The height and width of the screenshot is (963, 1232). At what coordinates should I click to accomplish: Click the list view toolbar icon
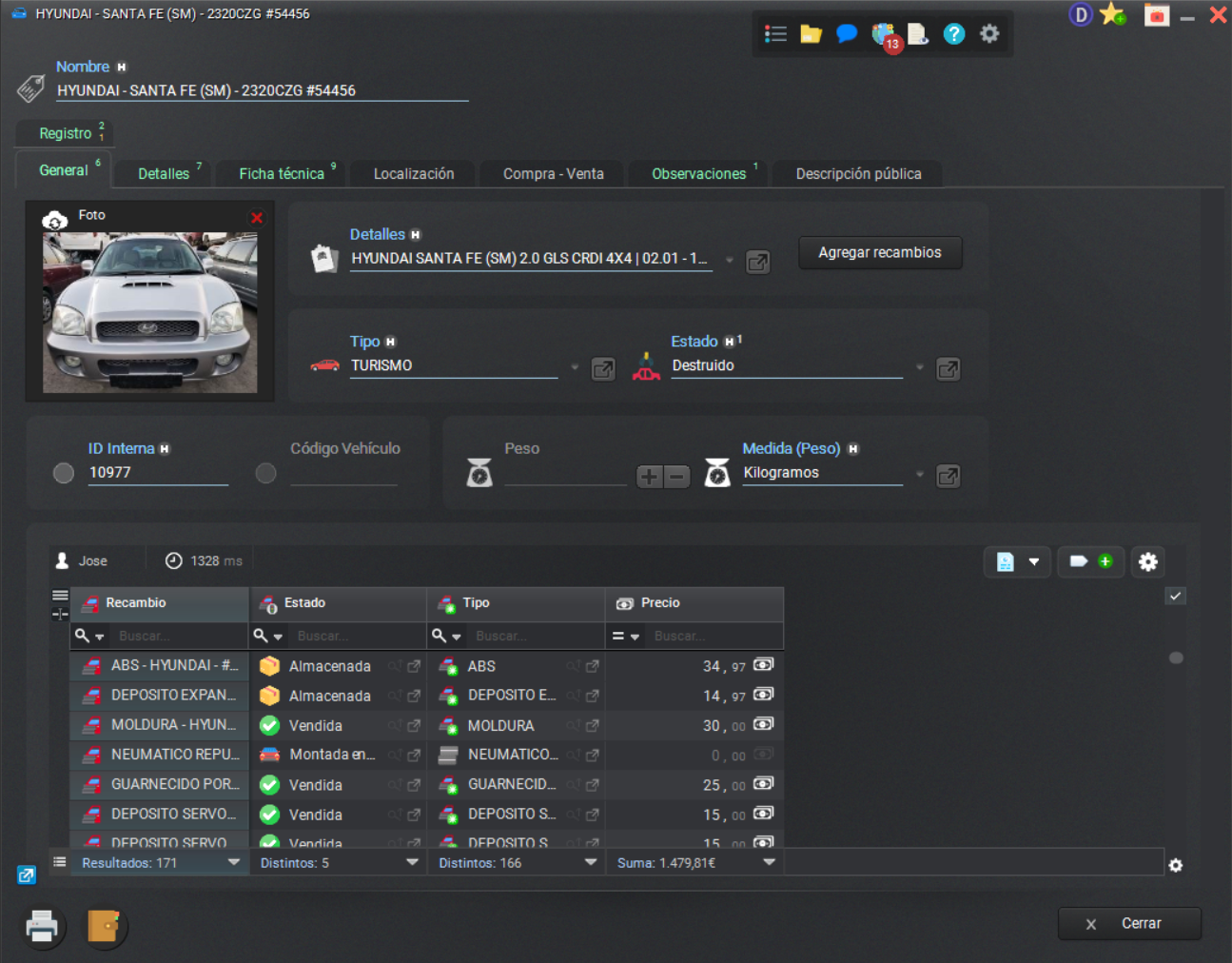tap(775, 34)
